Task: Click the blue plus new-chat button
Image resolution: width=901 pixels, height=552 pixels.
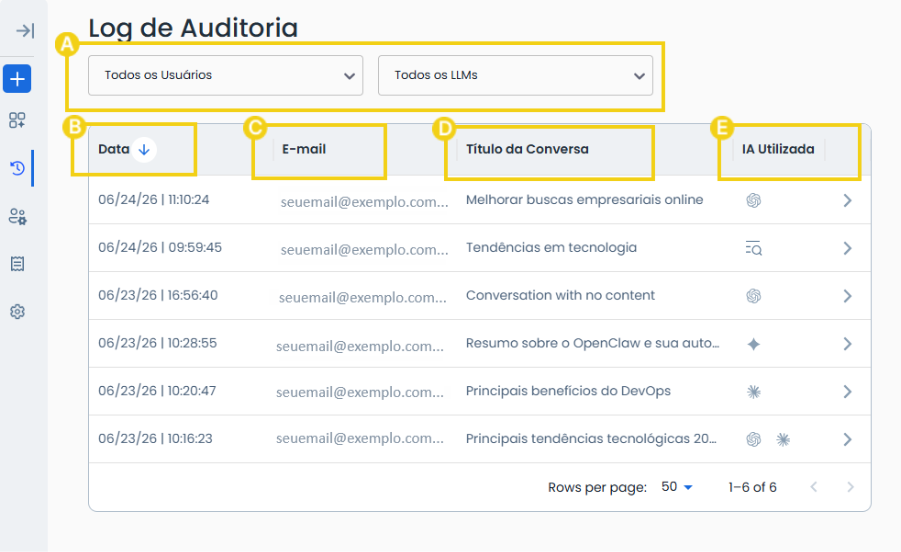Action: (x=17, y=79)
